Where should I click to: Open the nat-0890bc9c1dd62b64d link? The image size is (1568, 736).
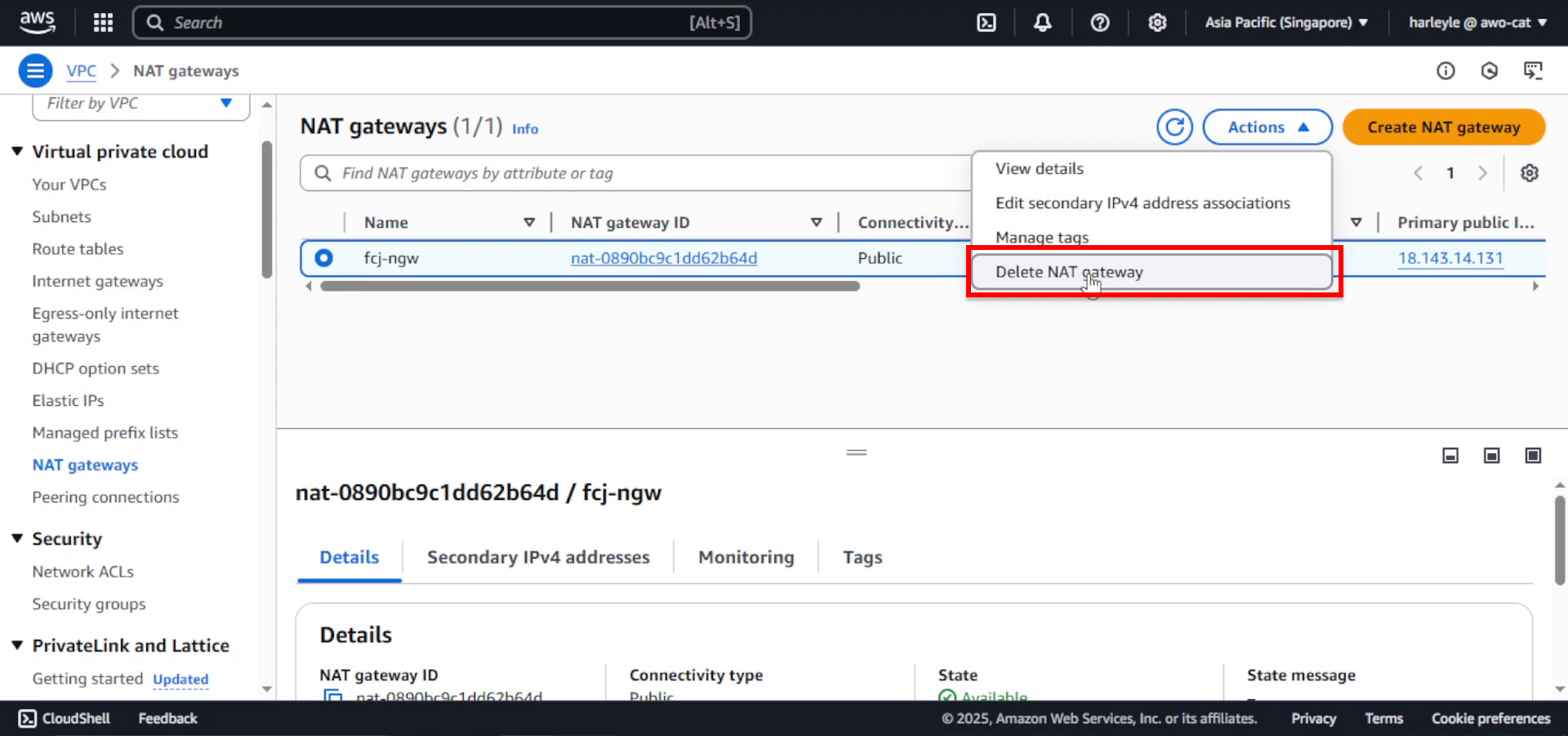click(x=664, y=258)
